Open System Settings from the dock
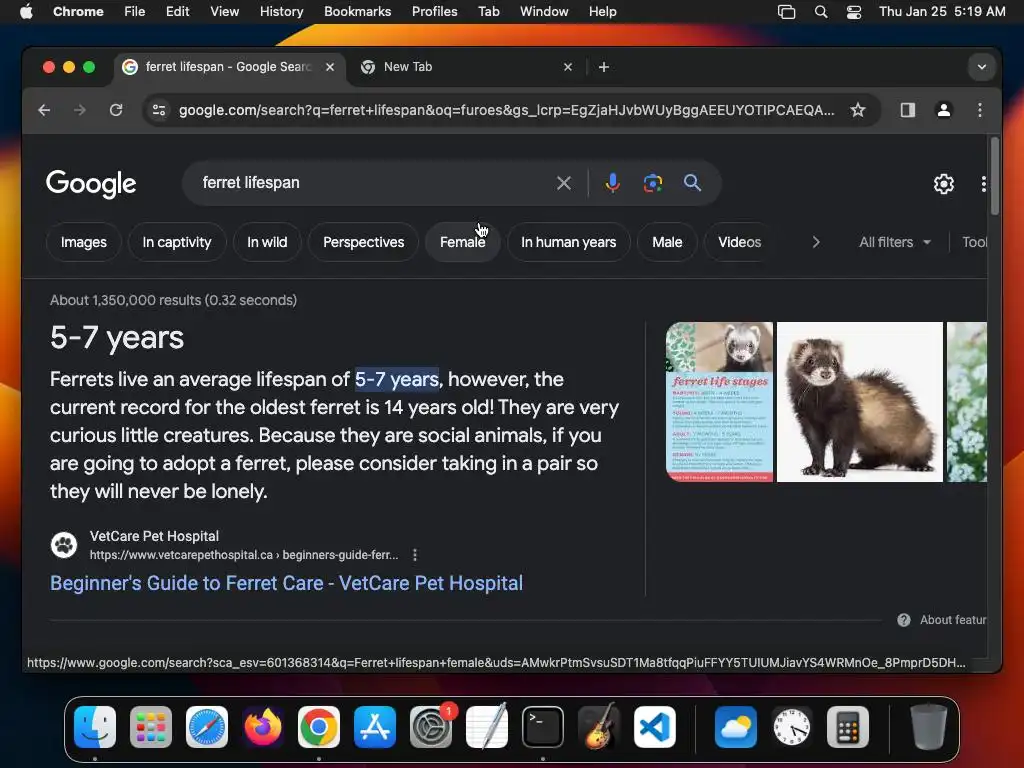This screenshot has height=768, width=1024. [431, 727]
